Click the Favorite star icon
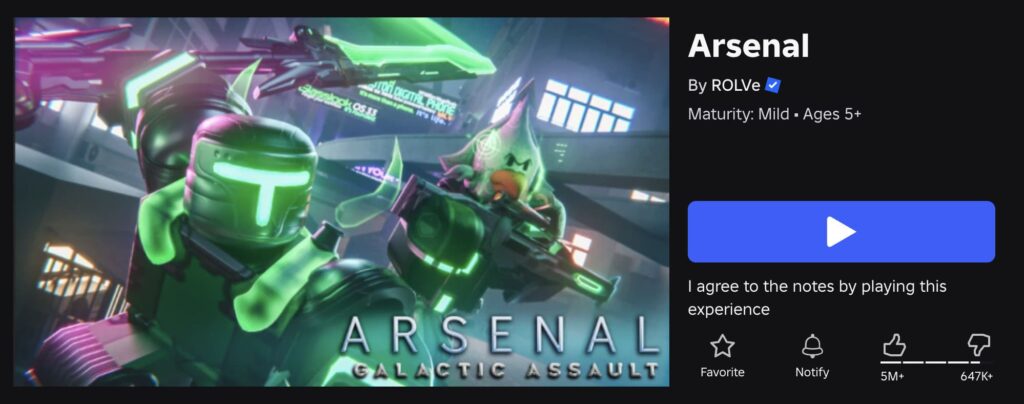The width and height of the screenshot is (1024, 404). click(x=722, y=345)
